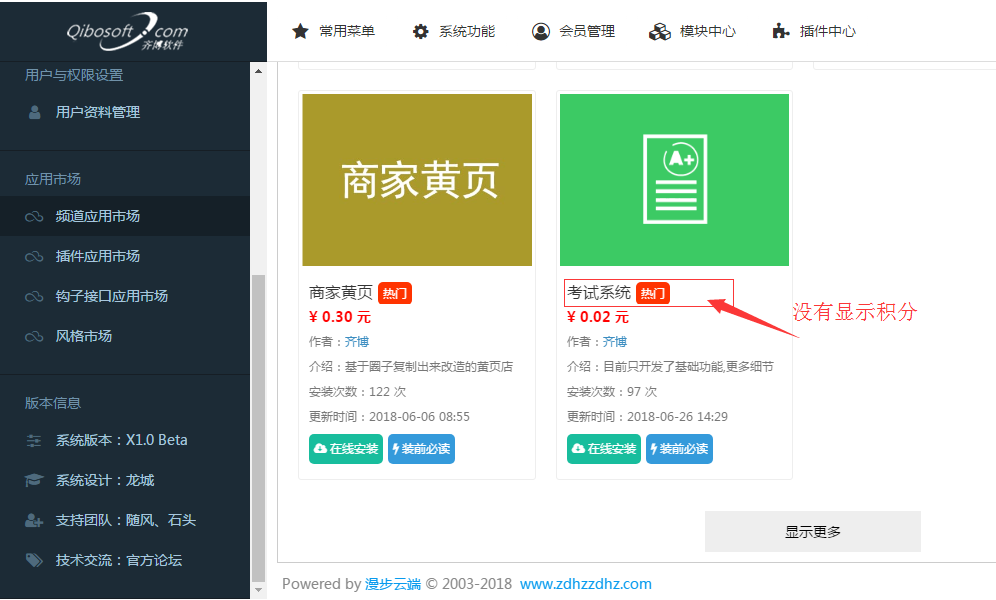996x600 pixels.
Task: Click the 显示更多 button
Action: [812, 531]
